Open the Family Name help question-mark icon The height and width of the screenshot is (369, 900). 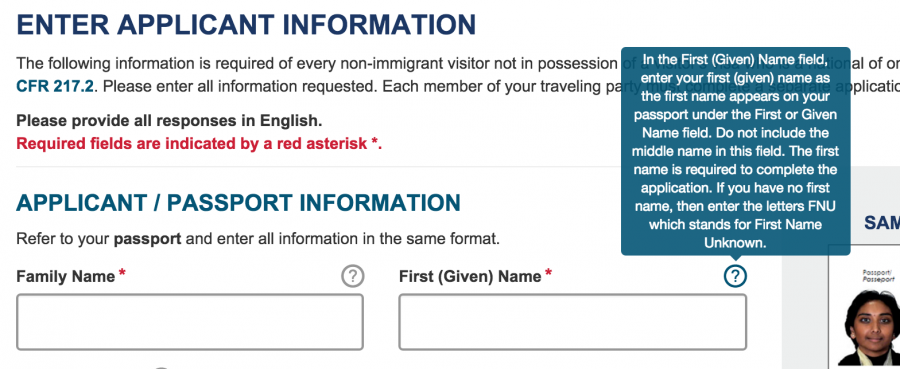pyautogui.click(x=352, y=276)
